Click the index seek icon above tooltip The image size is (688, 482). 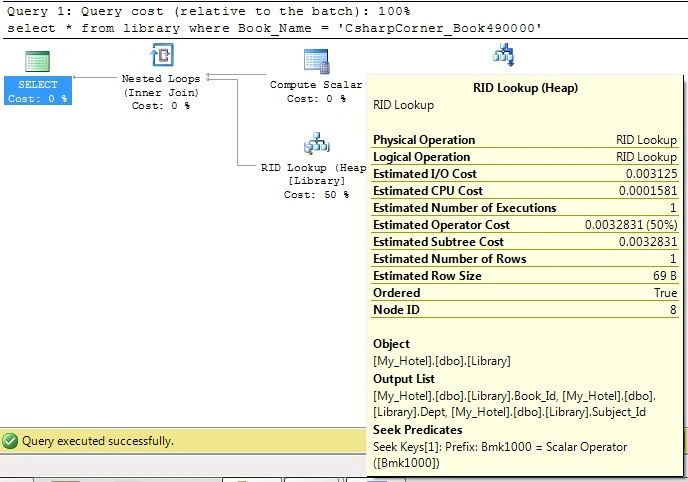tap(503, 54)
